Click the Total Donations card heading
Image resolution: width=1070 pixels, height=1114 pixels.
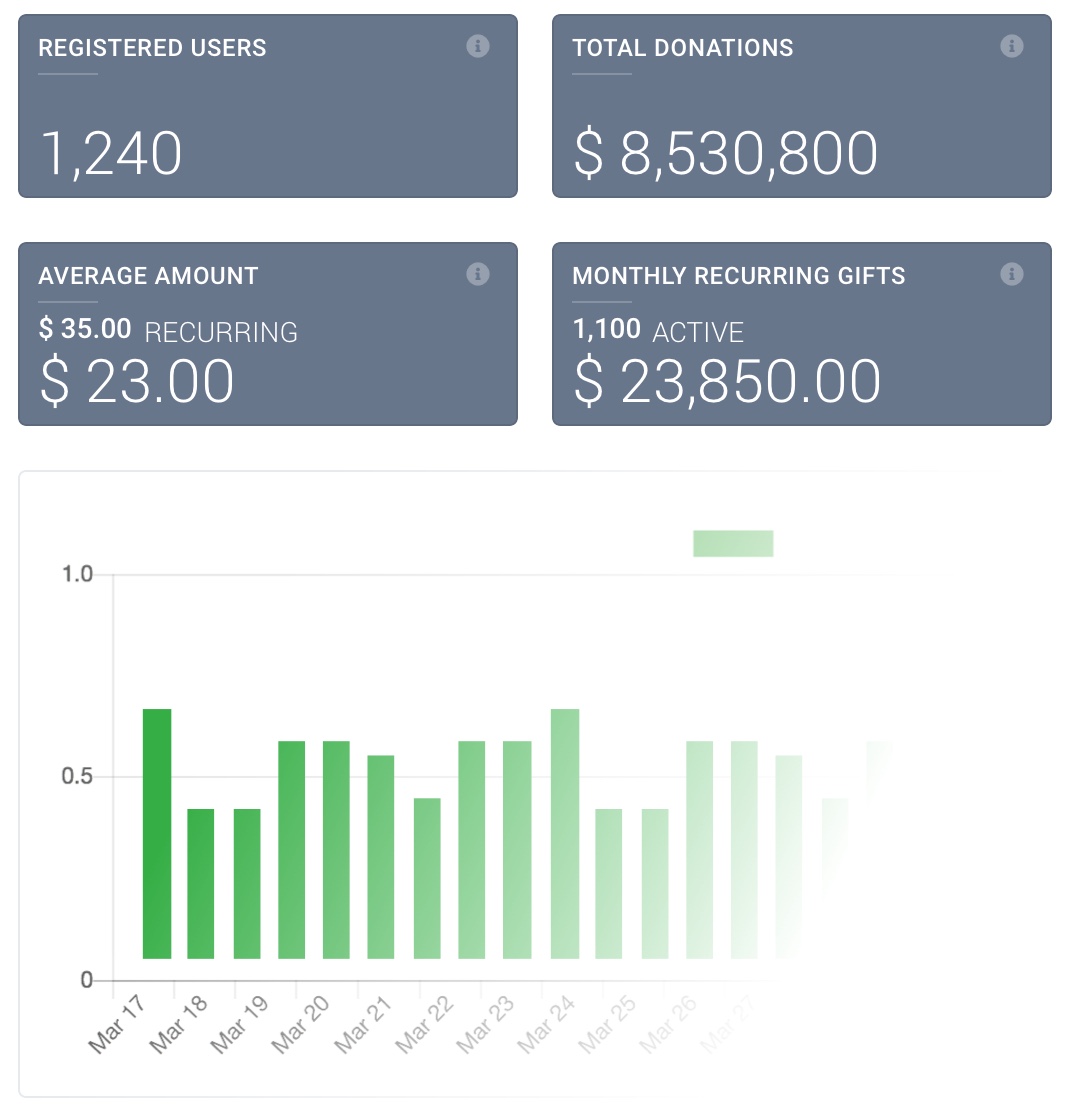click(683, 48)
